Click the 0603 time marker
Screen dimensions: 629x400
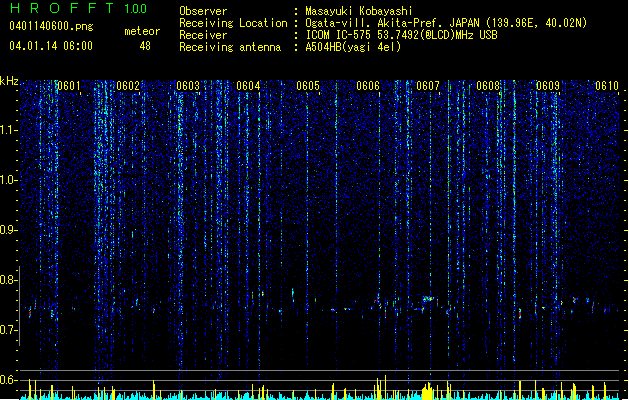point(188,86)
